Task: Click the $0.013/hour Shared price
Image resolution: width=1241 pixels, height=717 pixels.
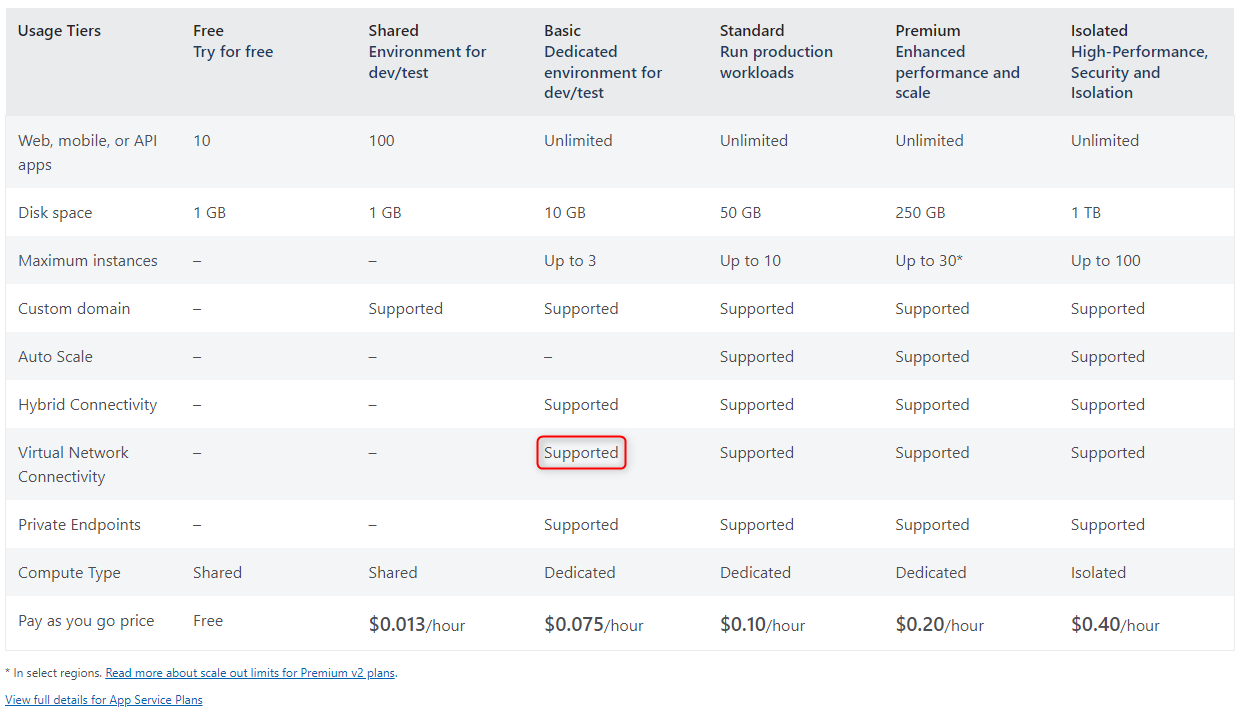Action: (417, 625)
